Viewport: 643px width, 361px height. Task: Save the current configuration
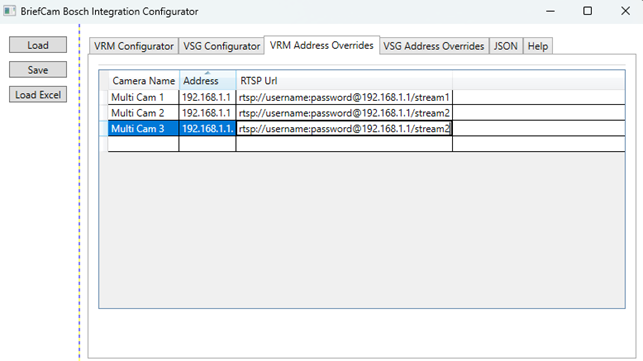[x=38, y=70]
